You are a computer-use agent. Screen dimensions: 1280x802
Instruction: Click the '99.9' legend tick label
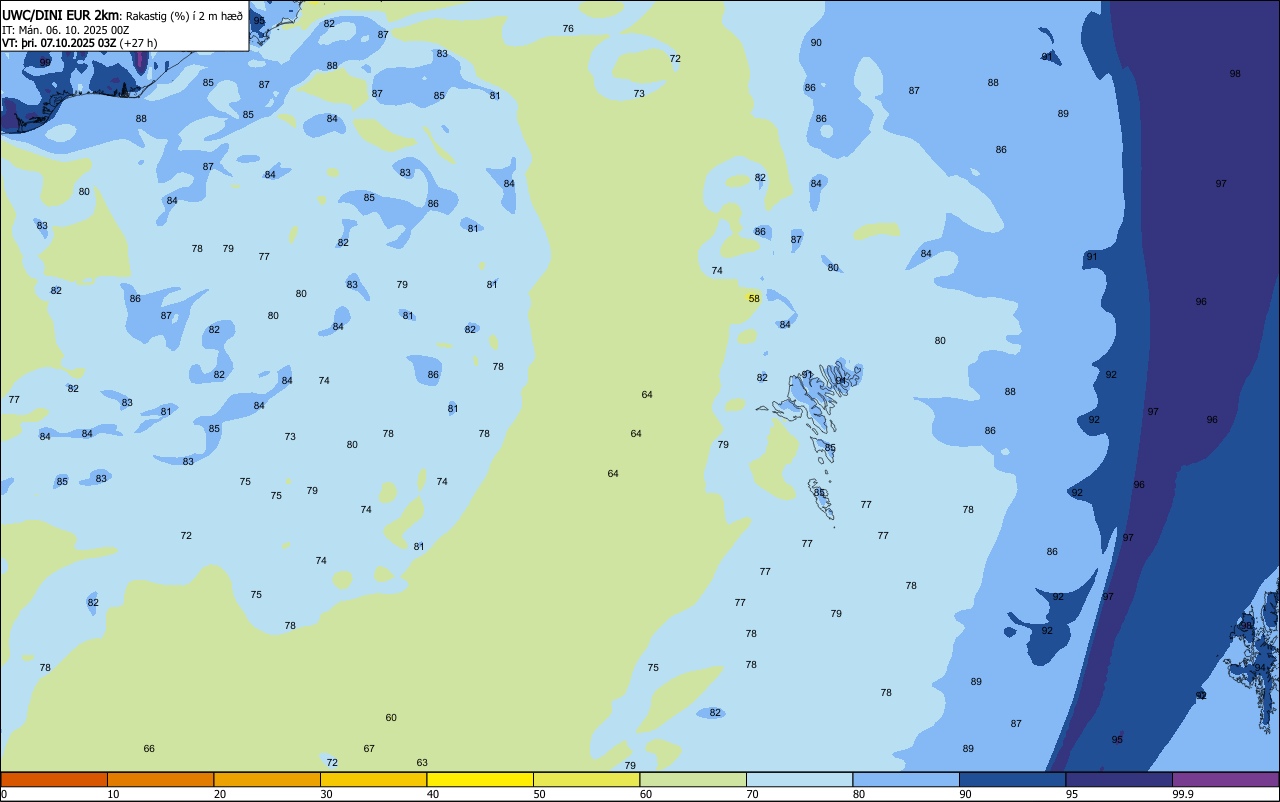(1183, 794)
